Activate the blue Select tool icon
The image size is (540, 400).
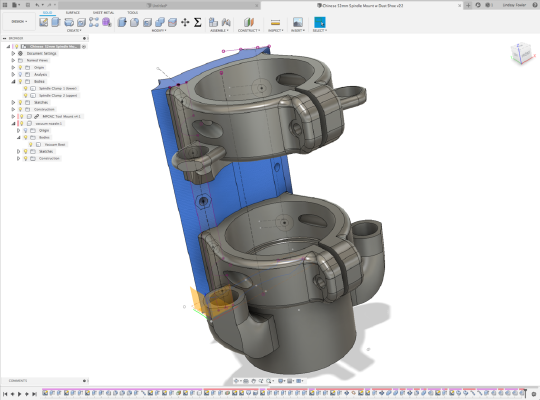point(320,22)
